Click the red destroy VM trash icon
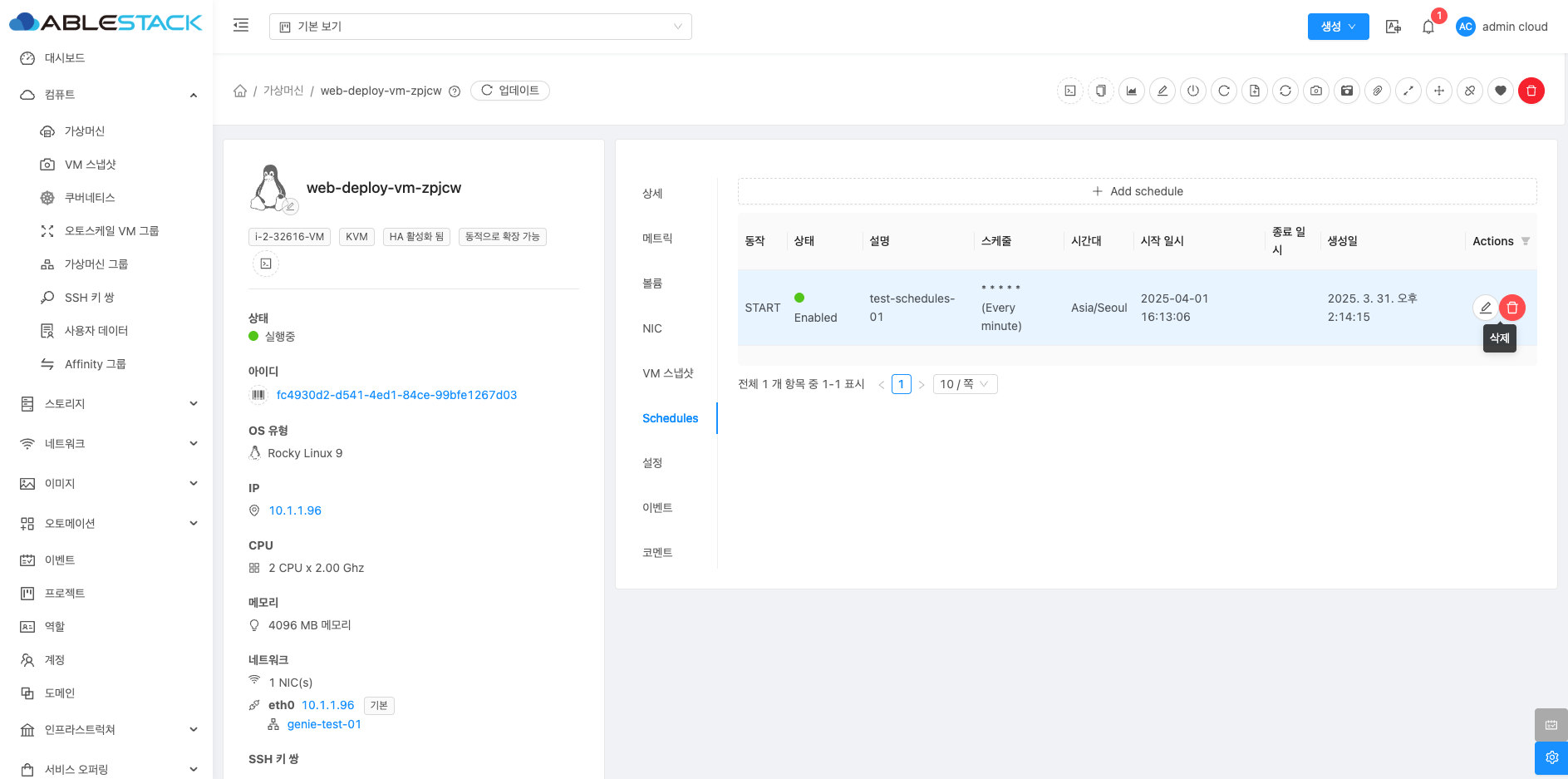Viewport: 1568px width, 779px height. click(x=1531, y=91)
